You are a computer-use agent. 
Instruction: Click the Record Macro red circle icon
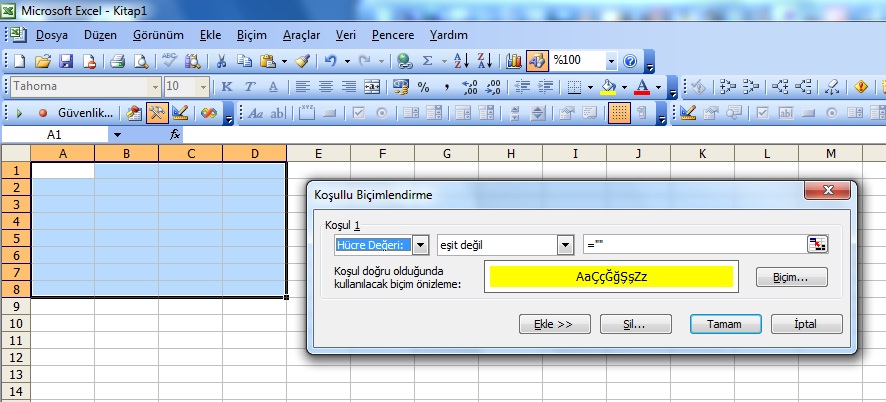coord(43,113)
